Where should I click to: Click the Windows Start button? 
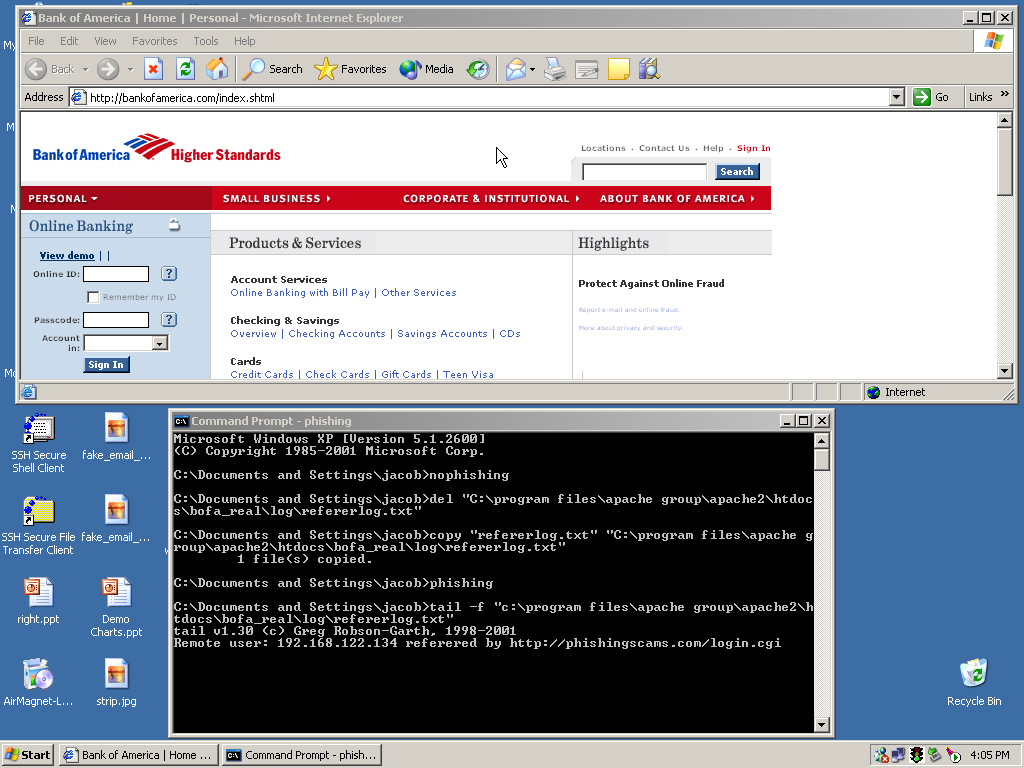pyautogui.click(x=28, y=755)
